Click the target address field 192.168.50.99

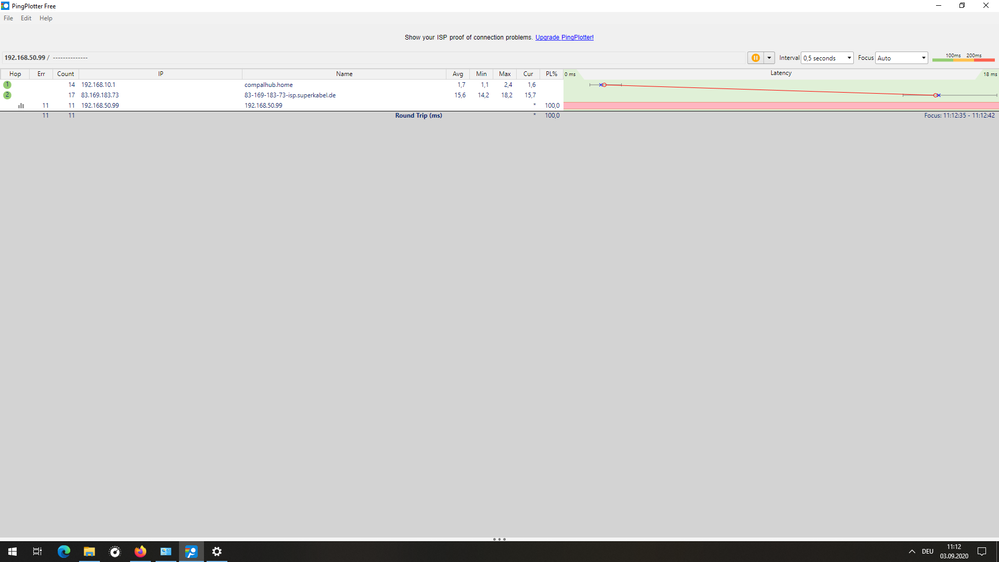pyautogui.click(x=25, y=58)
